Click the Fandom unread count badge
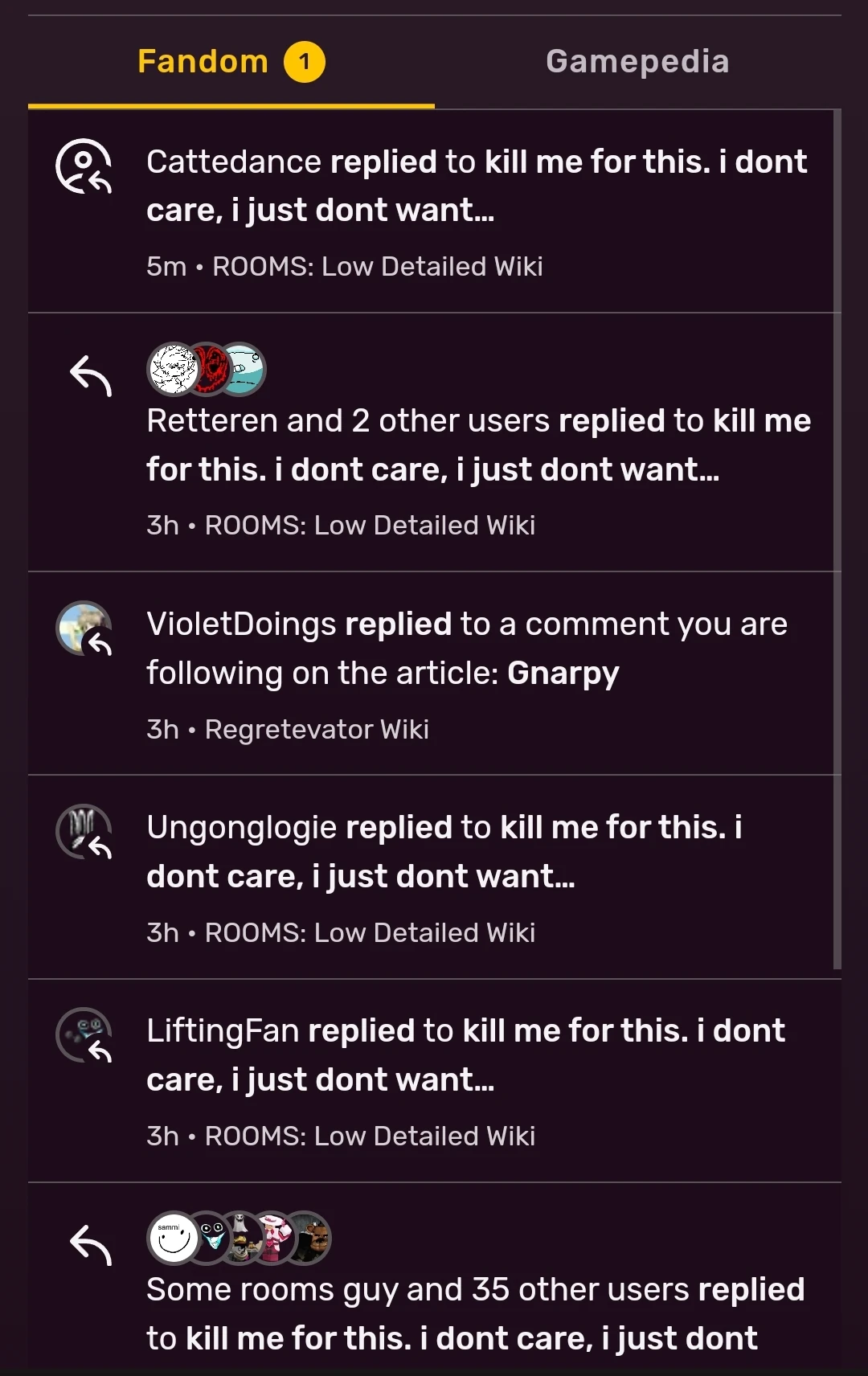 305,62
